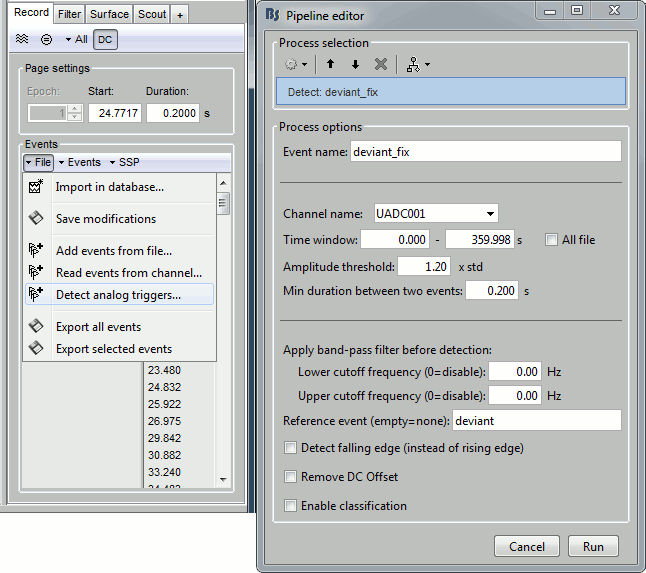Open the Channel name dropdown
This screenshot has width=646, height=573.
coord(434,213)
